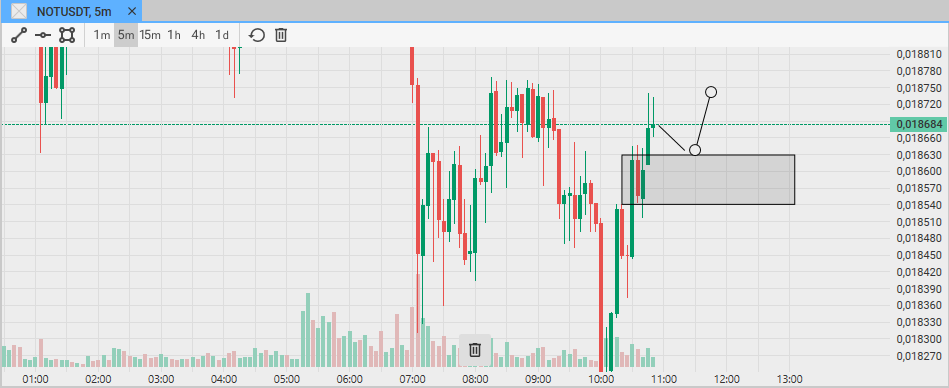Switch chart to 4h timeframe
The height and width of the screenshot is (388, 949).
point(199,35)
